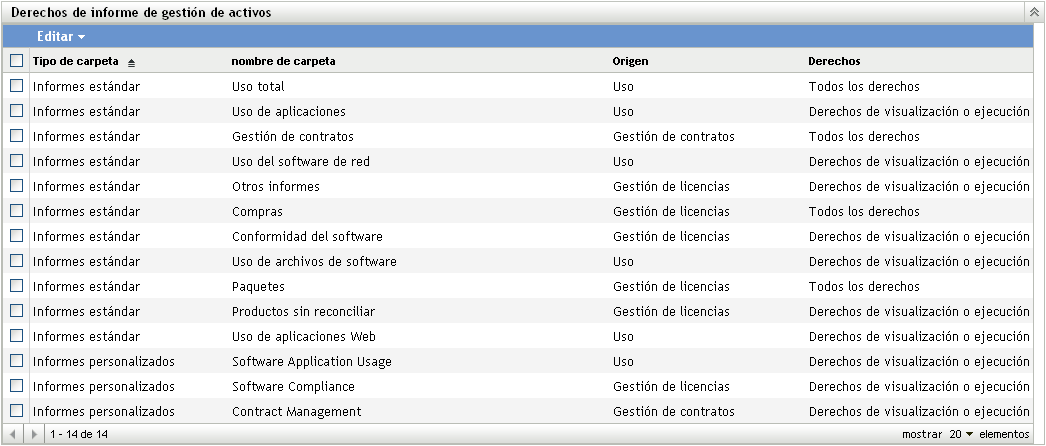Image resolution: width=1046 pixels, height=446 pixels.
Task: Select the Gestión de contratos row checkbox
Action: pos(16,136)
